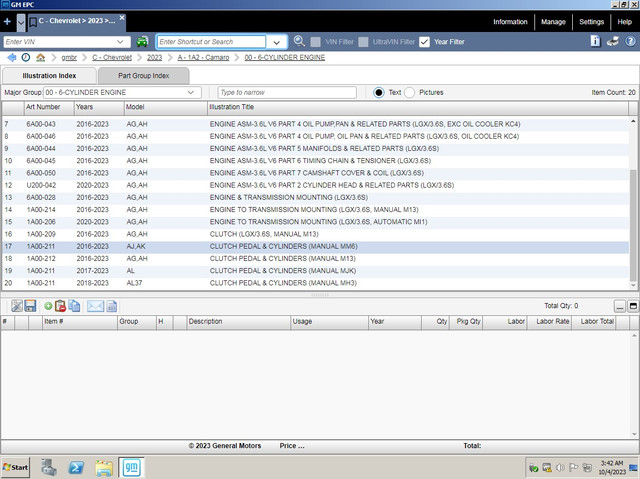Copy parts list with copy icon
640x479 pixels.
click(x=74, y=306)
